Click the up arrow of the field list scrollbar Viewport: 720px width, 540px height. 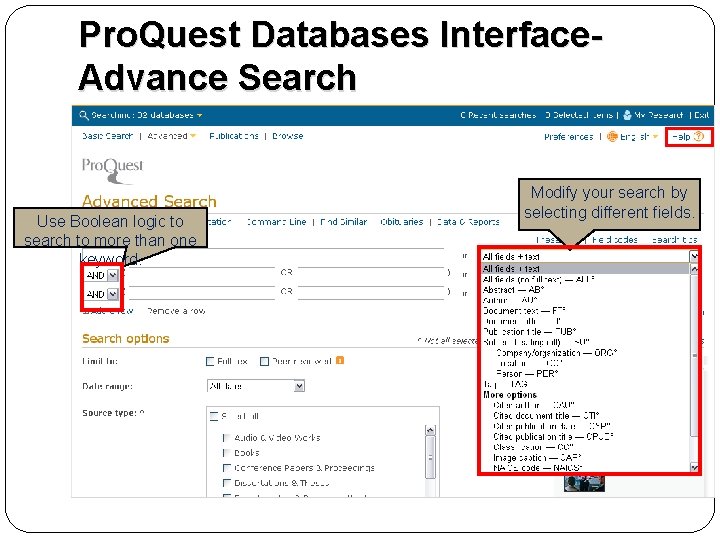[x=694, y=269]
